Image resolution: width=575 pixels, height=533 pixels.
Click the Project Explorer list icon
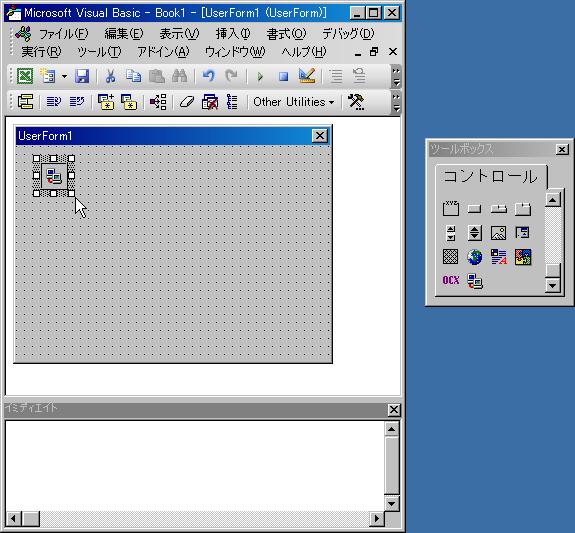pos(336,76)
